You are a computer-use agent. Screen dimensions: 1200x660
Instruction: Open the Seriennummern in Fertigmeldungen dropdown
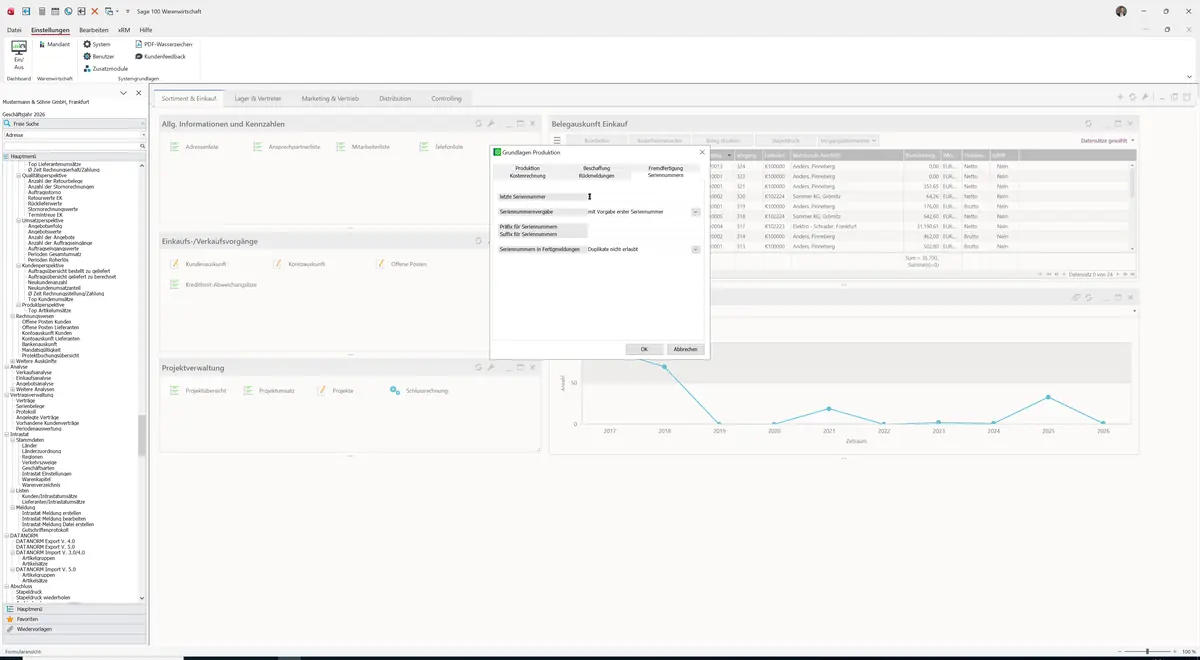(x=696, y=249)
